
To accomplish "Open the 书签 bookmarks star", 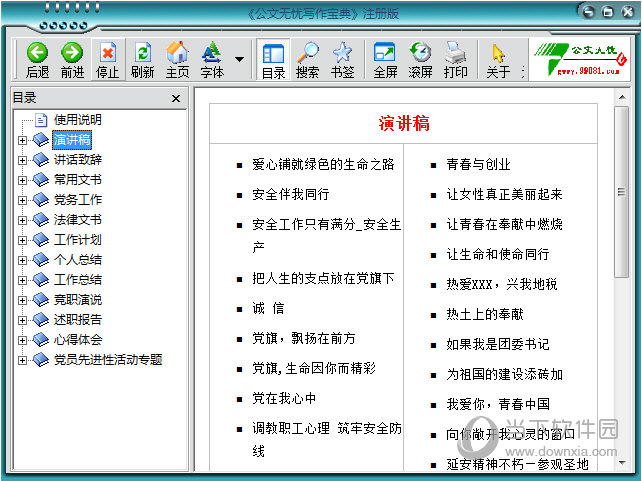I will (342, 60).
